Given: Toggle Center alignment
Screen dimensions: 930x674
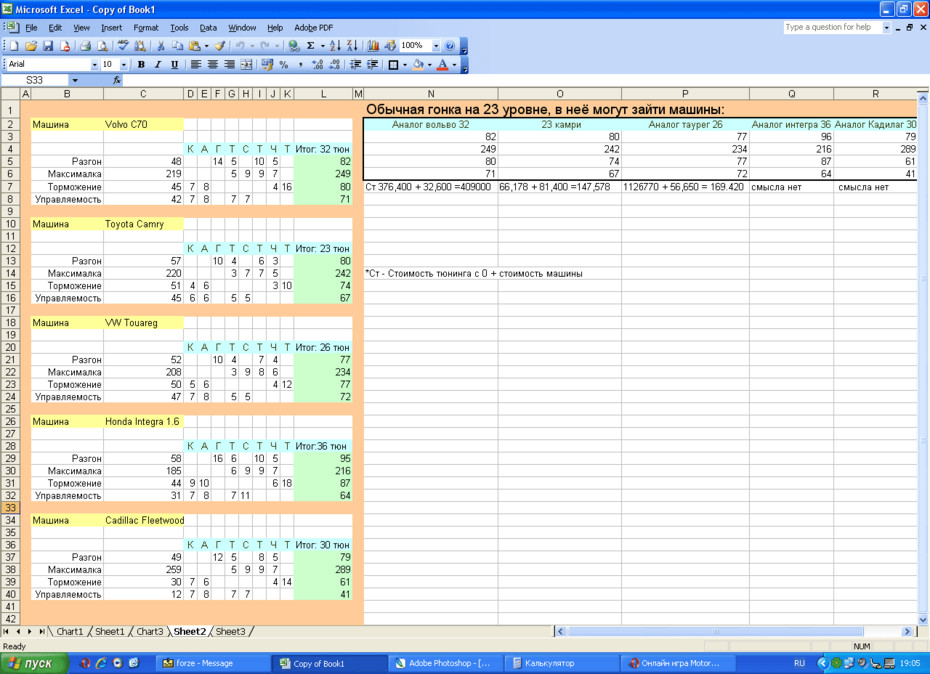Looking at the screenshot, I should point(212,65).
